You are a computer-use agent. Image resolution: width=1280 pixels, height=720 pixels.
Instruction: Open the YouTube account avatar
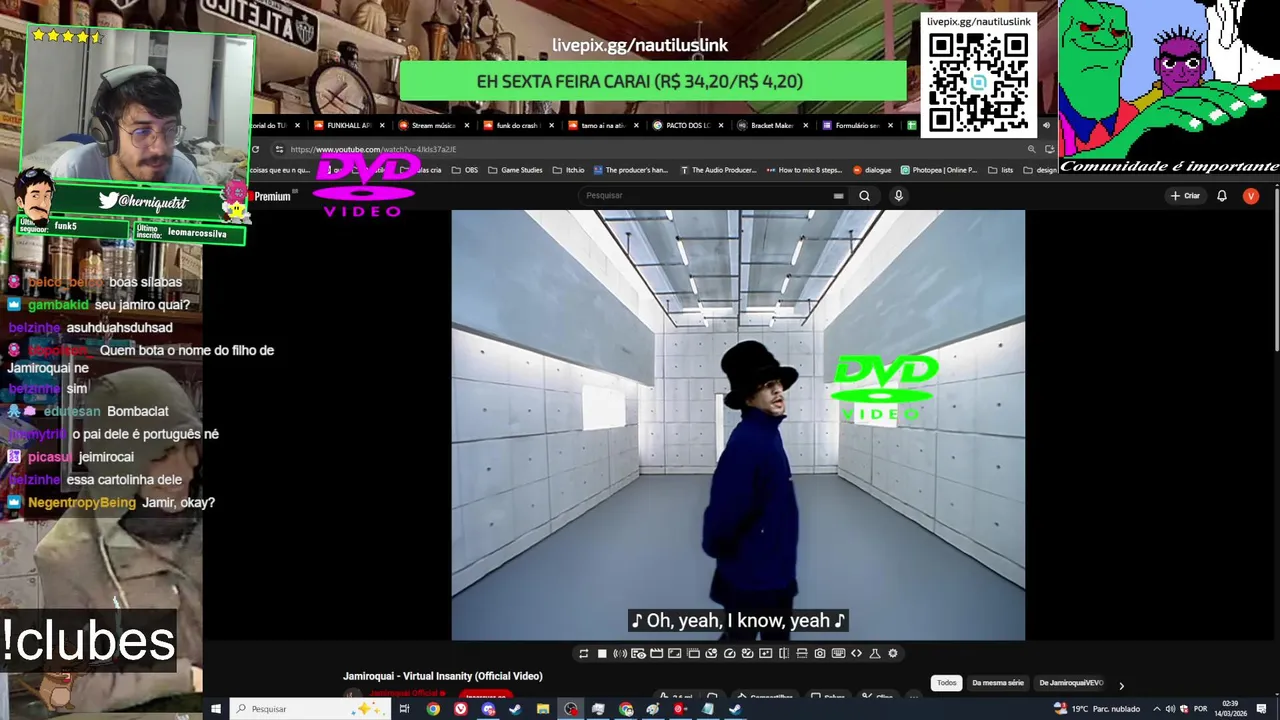[1251, 196]
